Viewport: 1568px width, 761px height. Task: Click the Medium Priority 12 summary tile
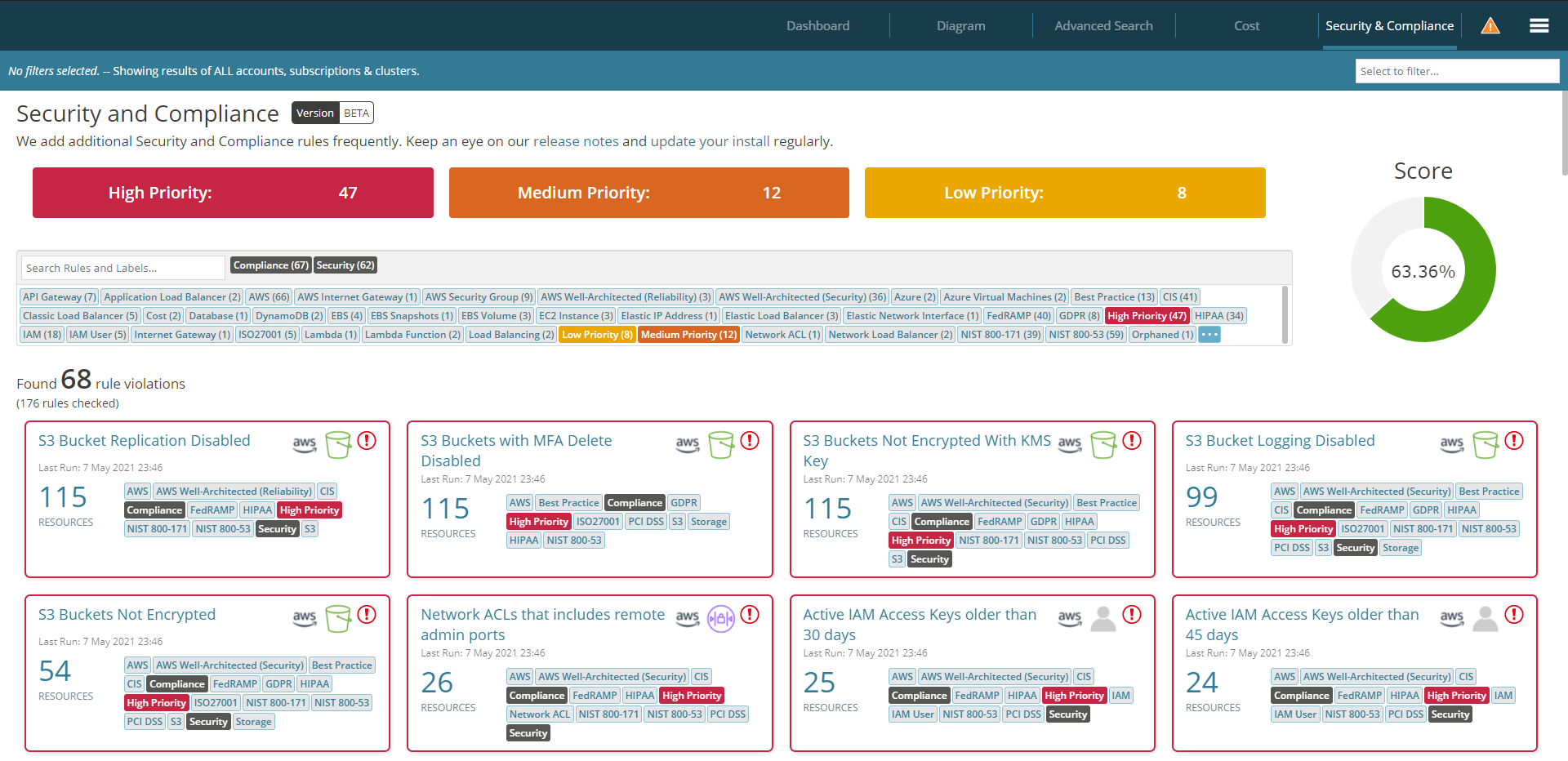pyautogui.click(x=649, y=193)
